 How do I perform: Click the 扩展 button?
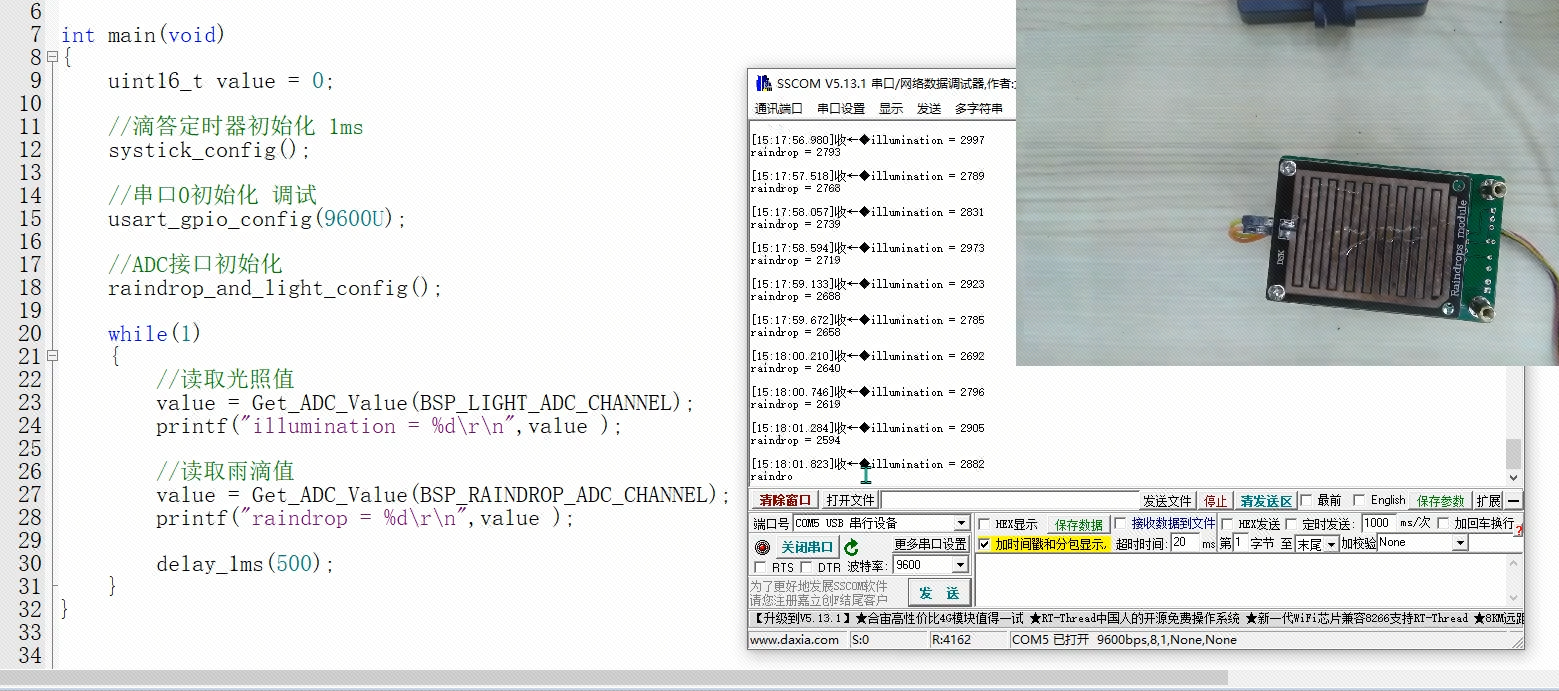tap(1488, 500)
